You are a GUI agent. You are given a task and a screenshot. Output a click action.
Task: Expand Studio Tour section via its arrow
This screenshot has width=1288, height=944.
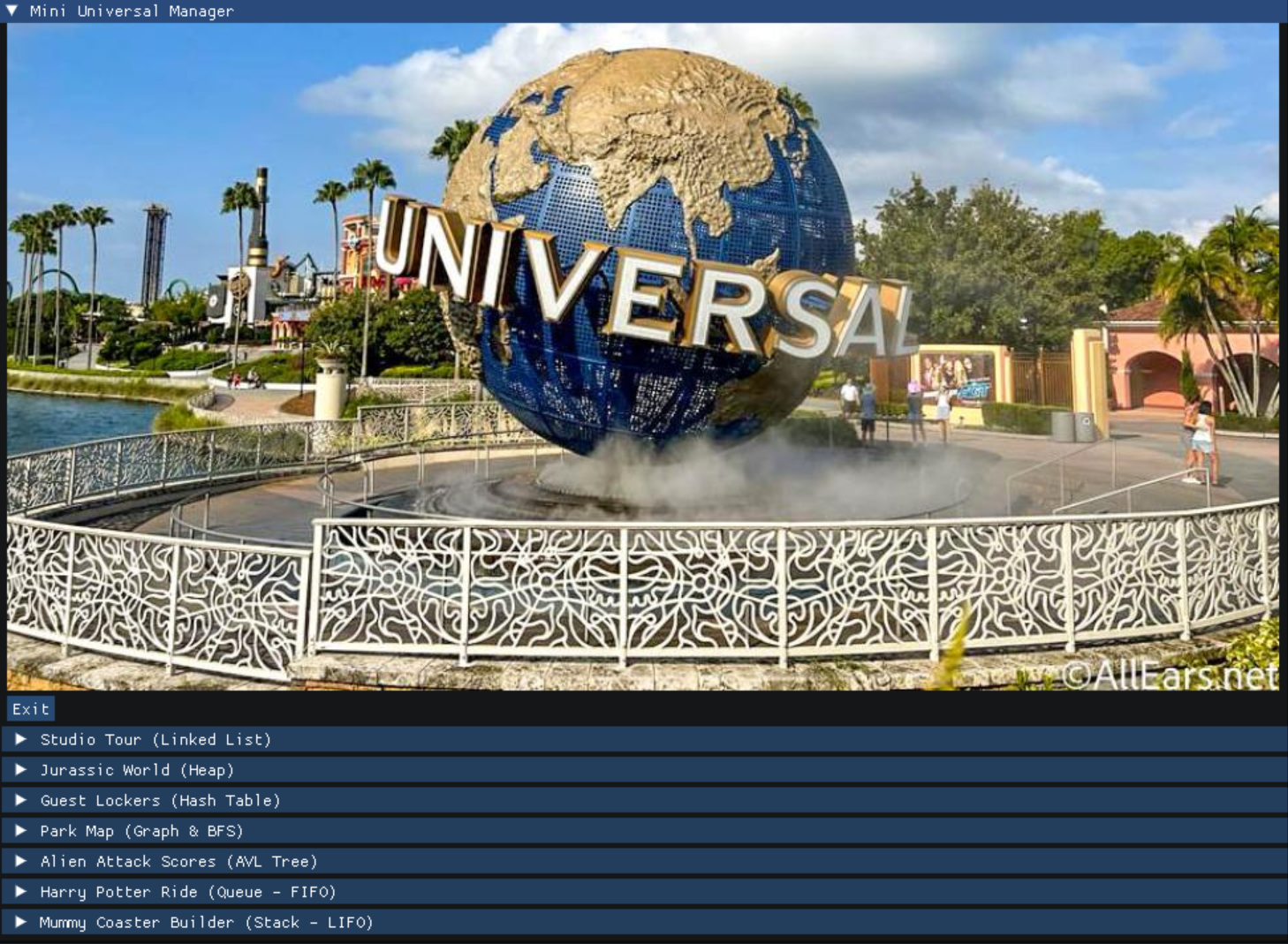tap(20, 739)
